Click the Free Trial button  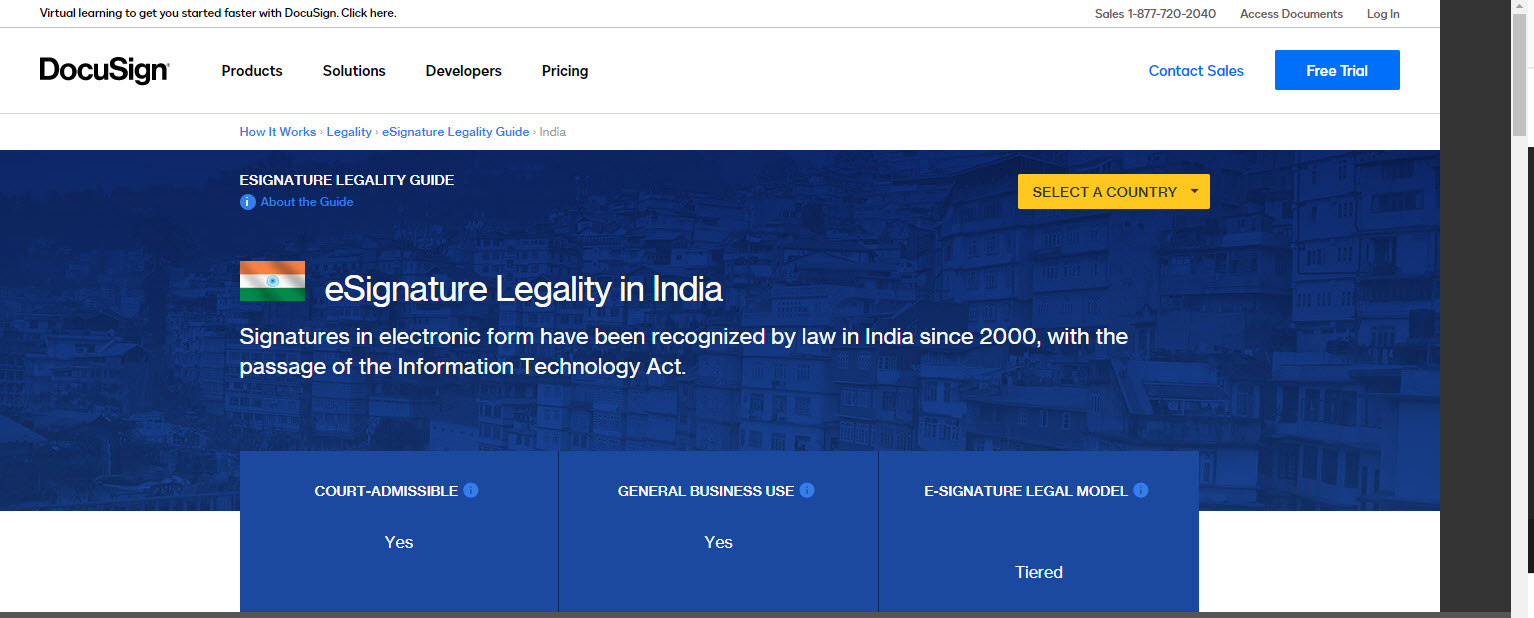[1337, 70]
